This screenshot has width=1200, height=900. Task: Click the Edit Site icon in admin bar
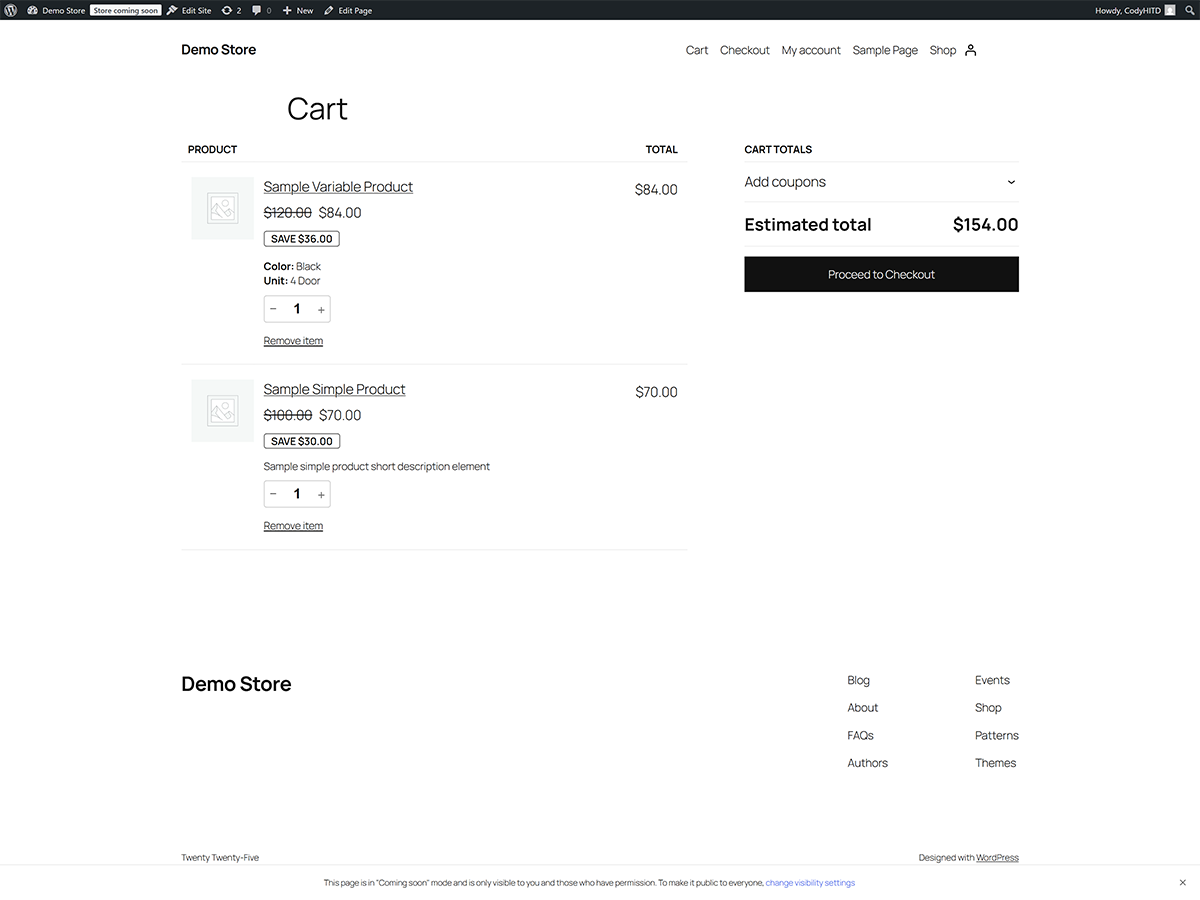pos(188,10)
